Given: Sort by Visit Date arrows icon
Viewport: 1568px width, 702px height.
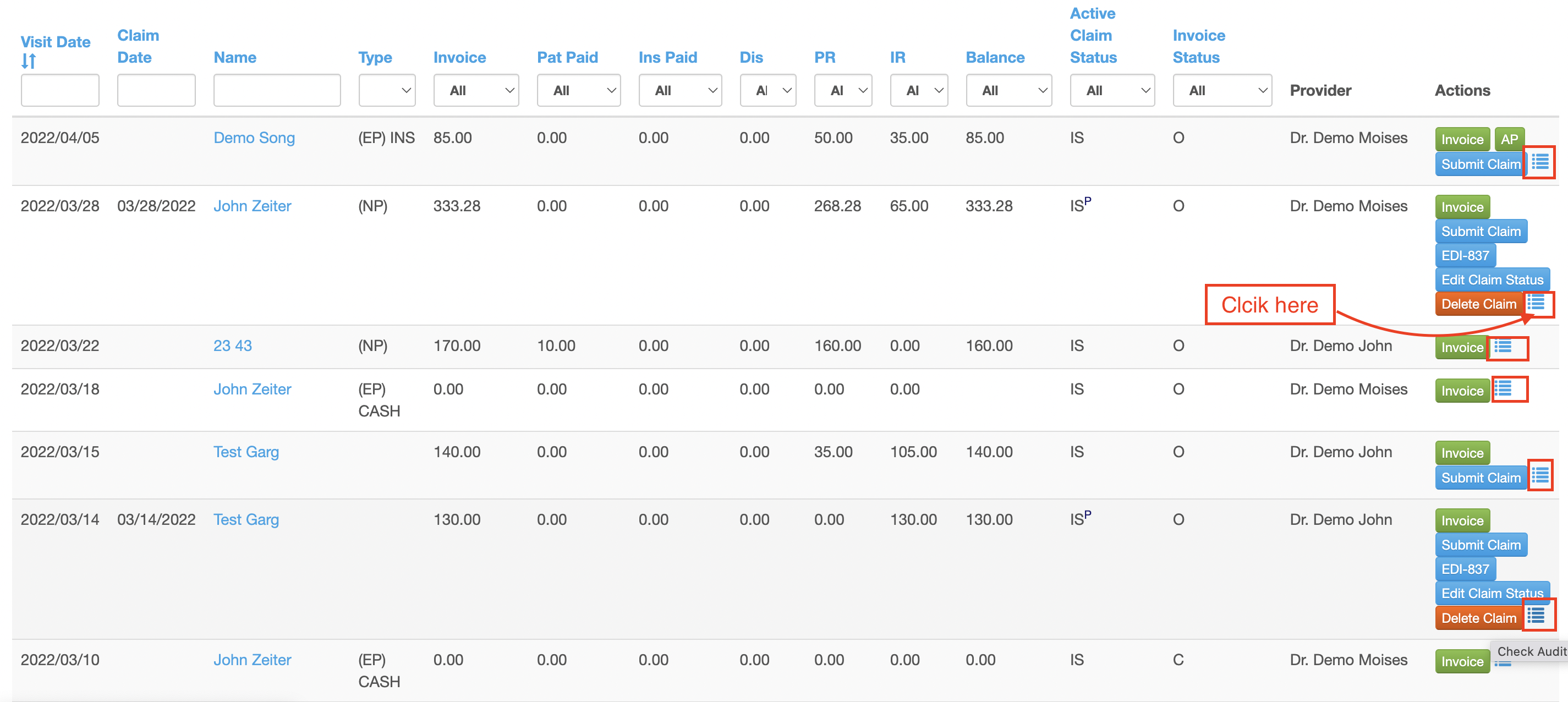Looking at the screenshot, I should [x=29, y=61].
